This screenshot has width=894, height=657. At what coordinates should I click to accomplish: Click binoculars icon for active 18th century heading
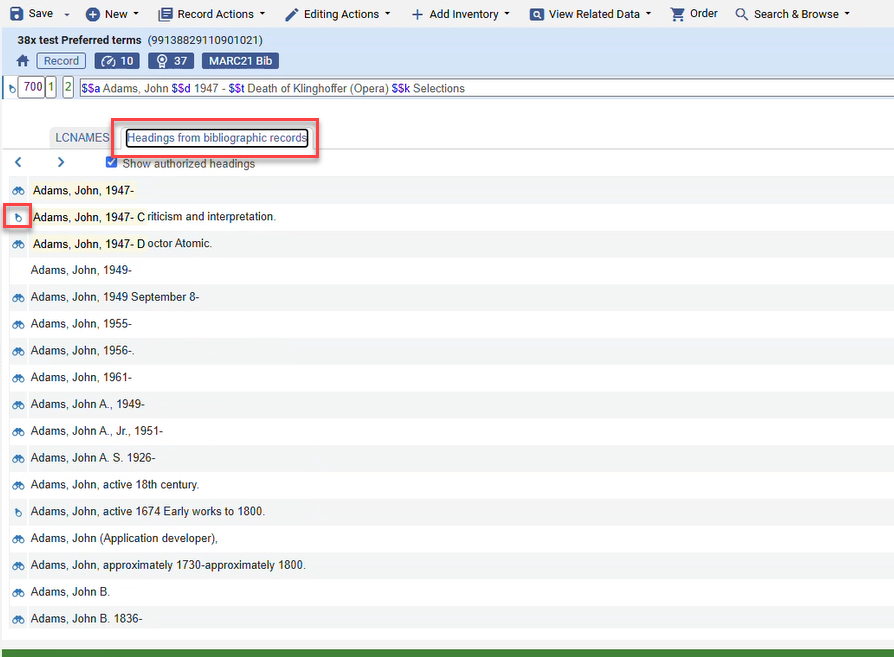point(18,485)
